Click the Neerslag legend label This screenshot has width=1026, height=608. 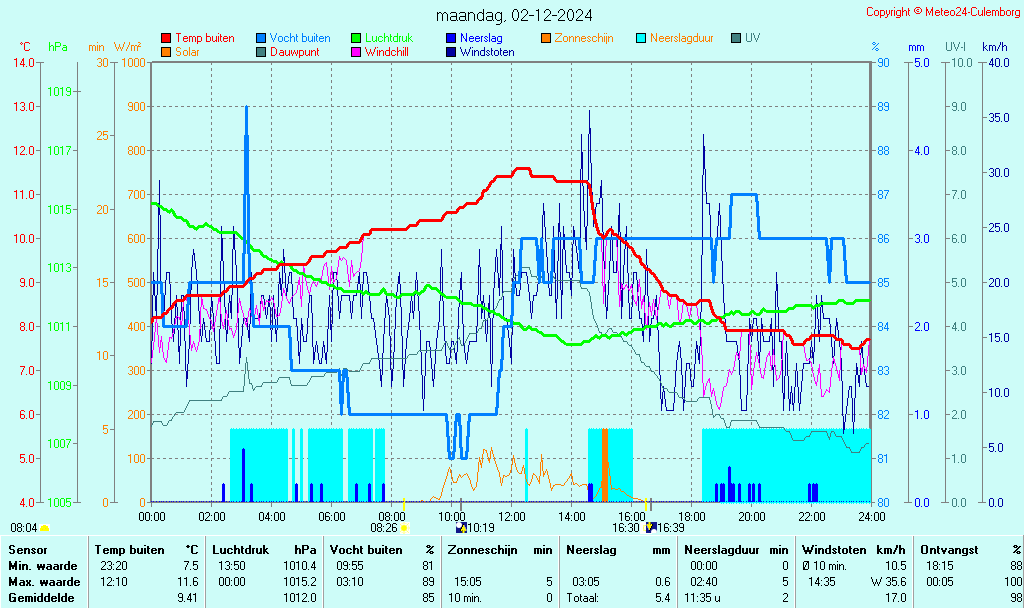pos(481,38)
